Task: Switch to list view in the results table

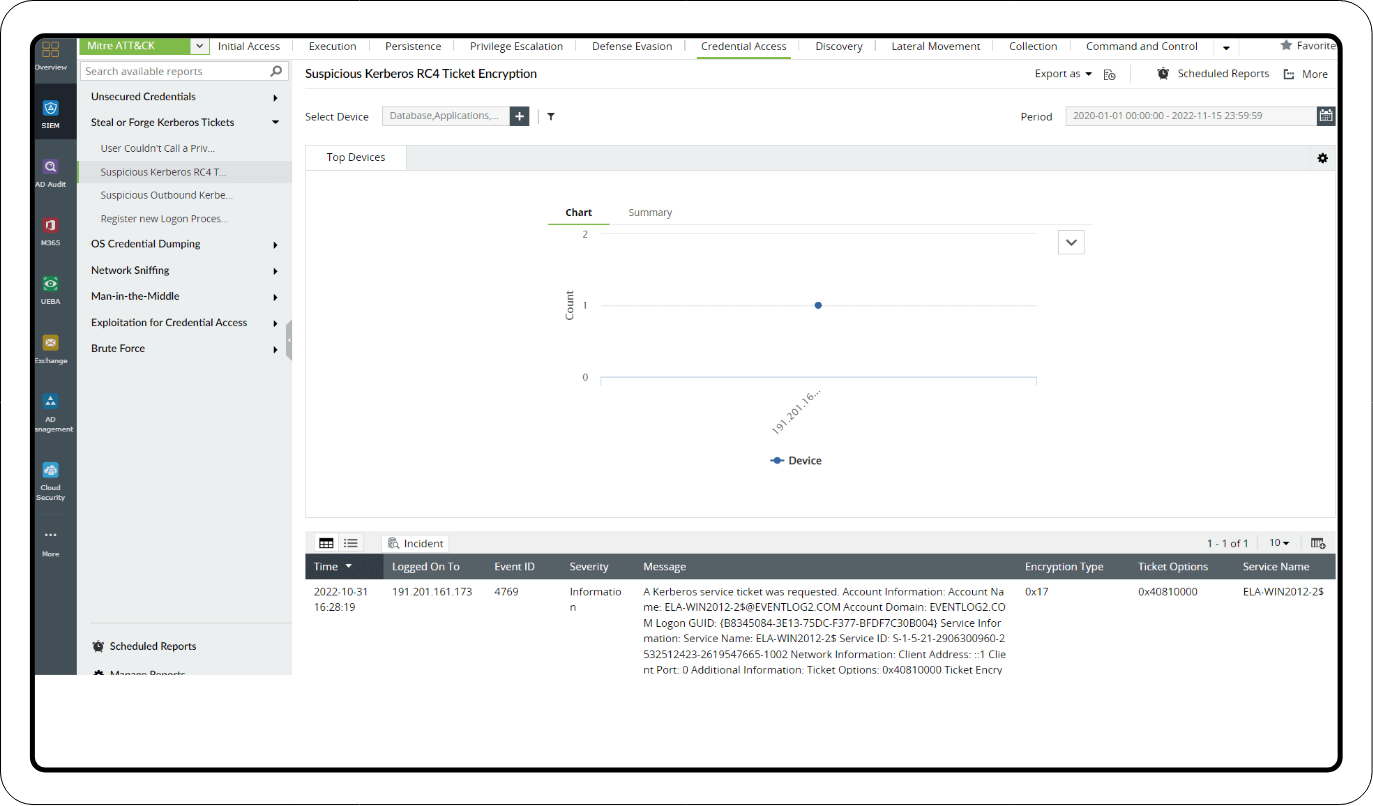Action: coord(351,542)
